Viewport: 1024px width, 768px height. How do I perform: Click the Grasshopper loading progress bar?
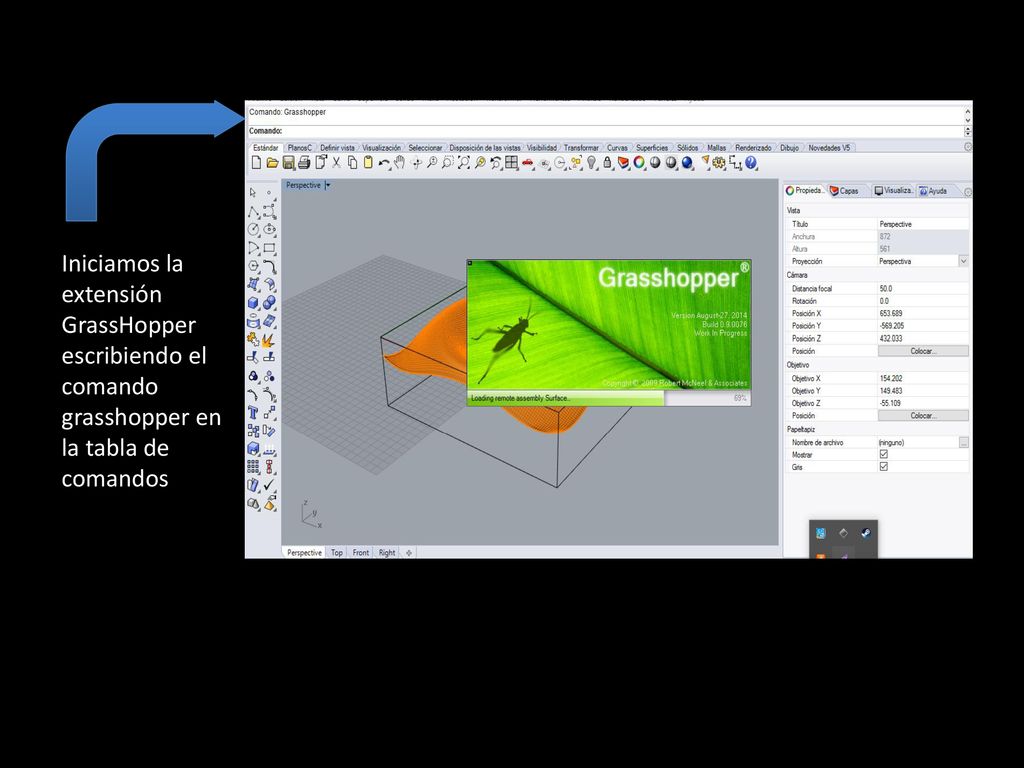(x=609, y=398)
